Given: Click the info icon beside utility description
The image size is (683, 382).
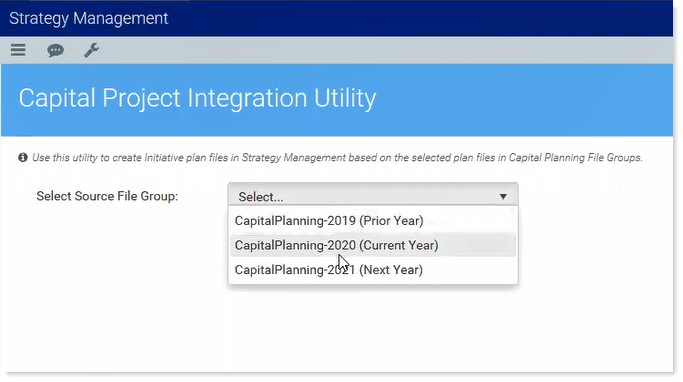Looking at the screenshot, I should (23, 157).
